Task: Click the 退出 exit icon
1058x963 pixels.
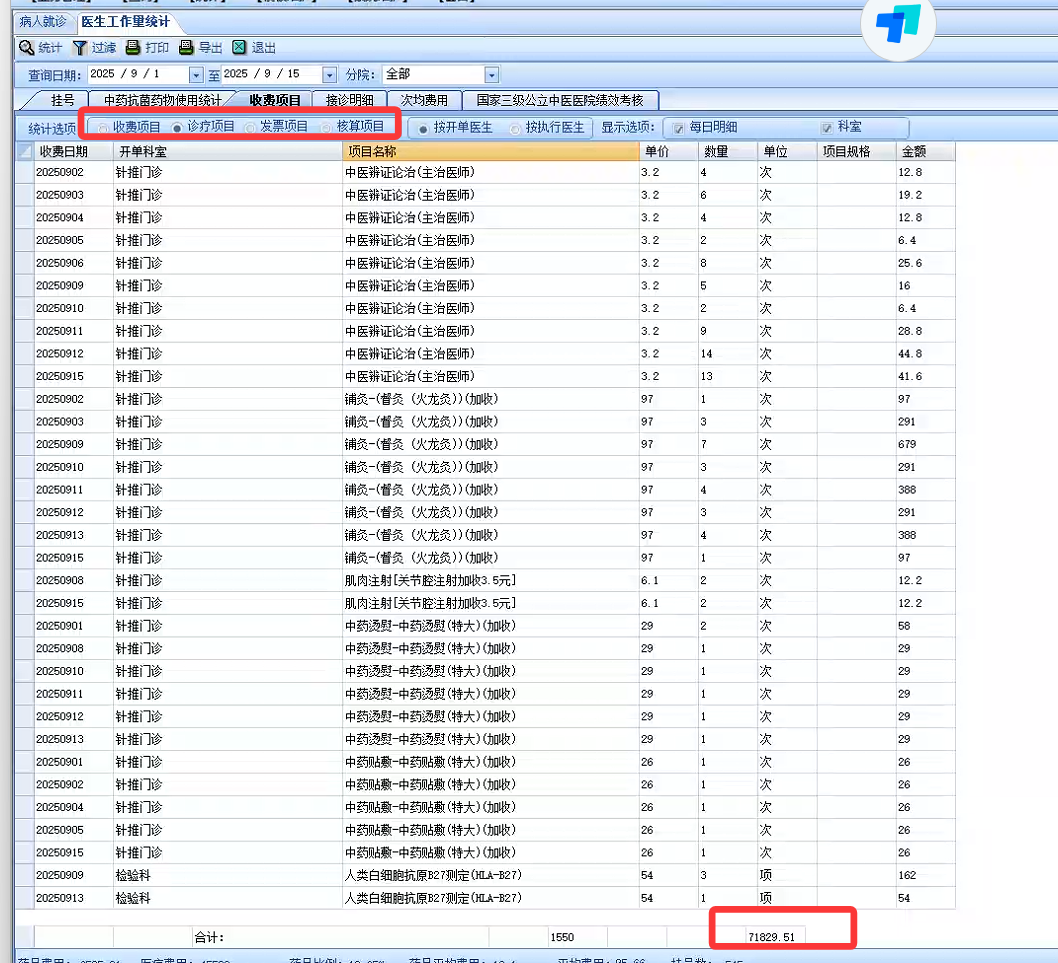Action: tap(239, 48)
